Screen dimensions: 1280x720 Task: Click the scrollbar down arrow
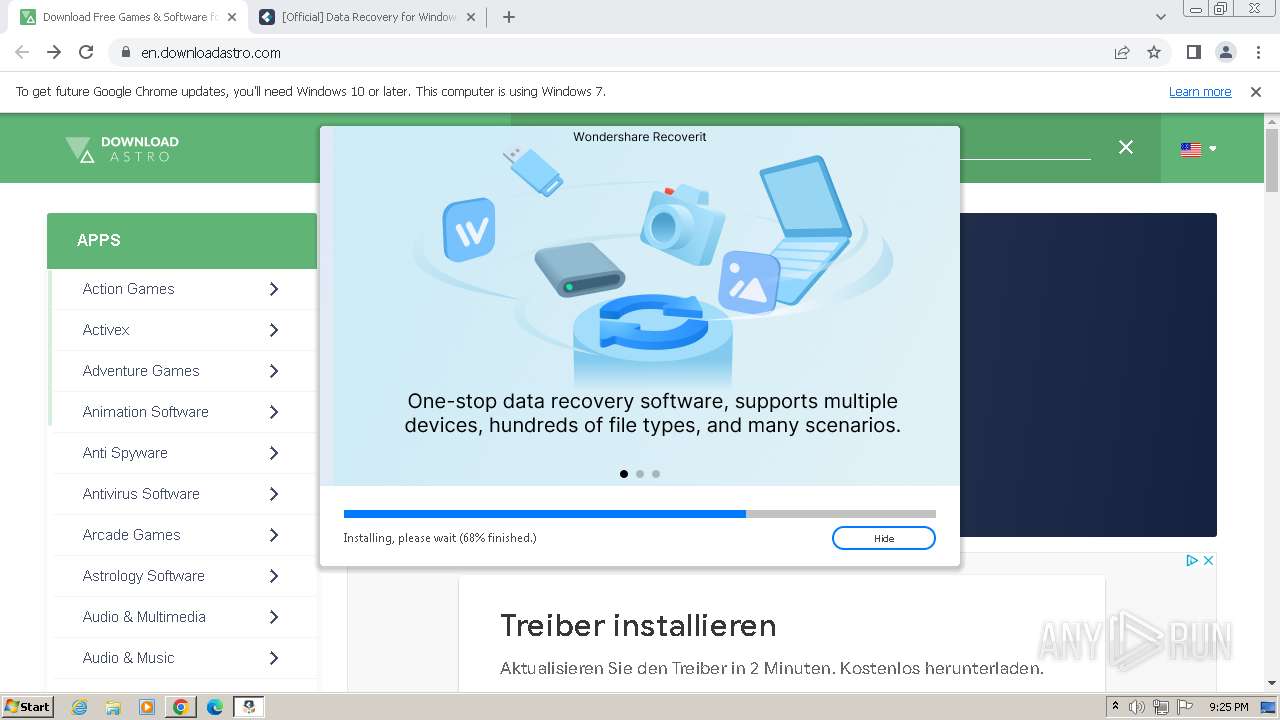(x=1272, y=683)
